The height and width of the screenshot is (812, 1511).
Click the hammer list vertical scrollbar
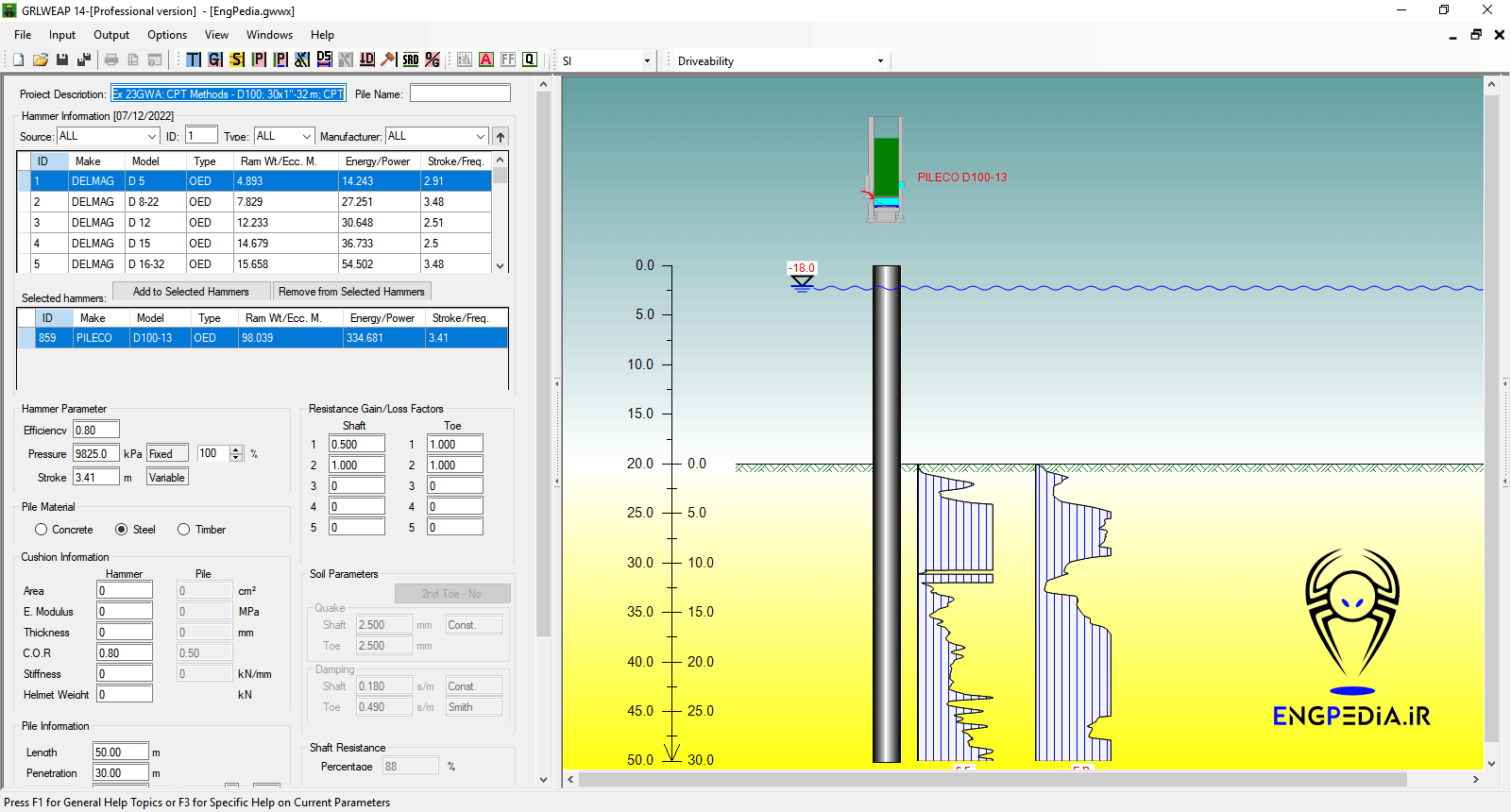(501, 212)
